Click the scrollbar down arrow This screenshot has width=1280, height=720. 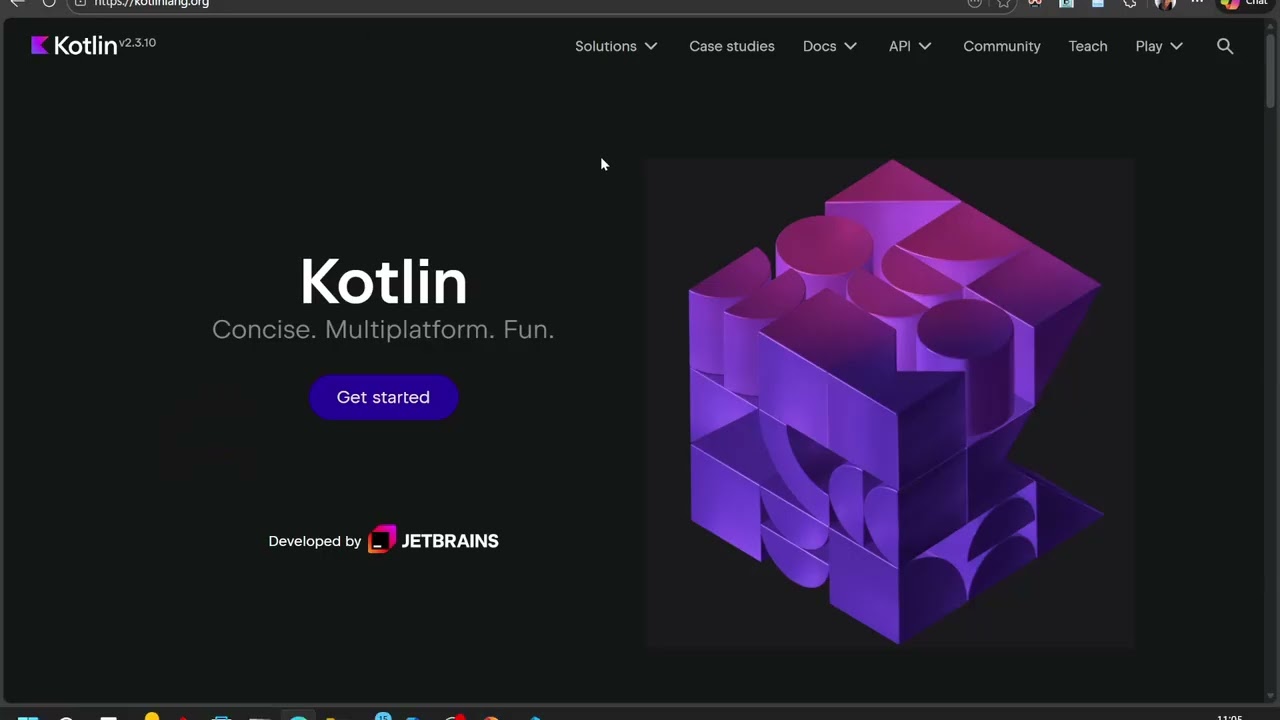[x=1271, y=695]
